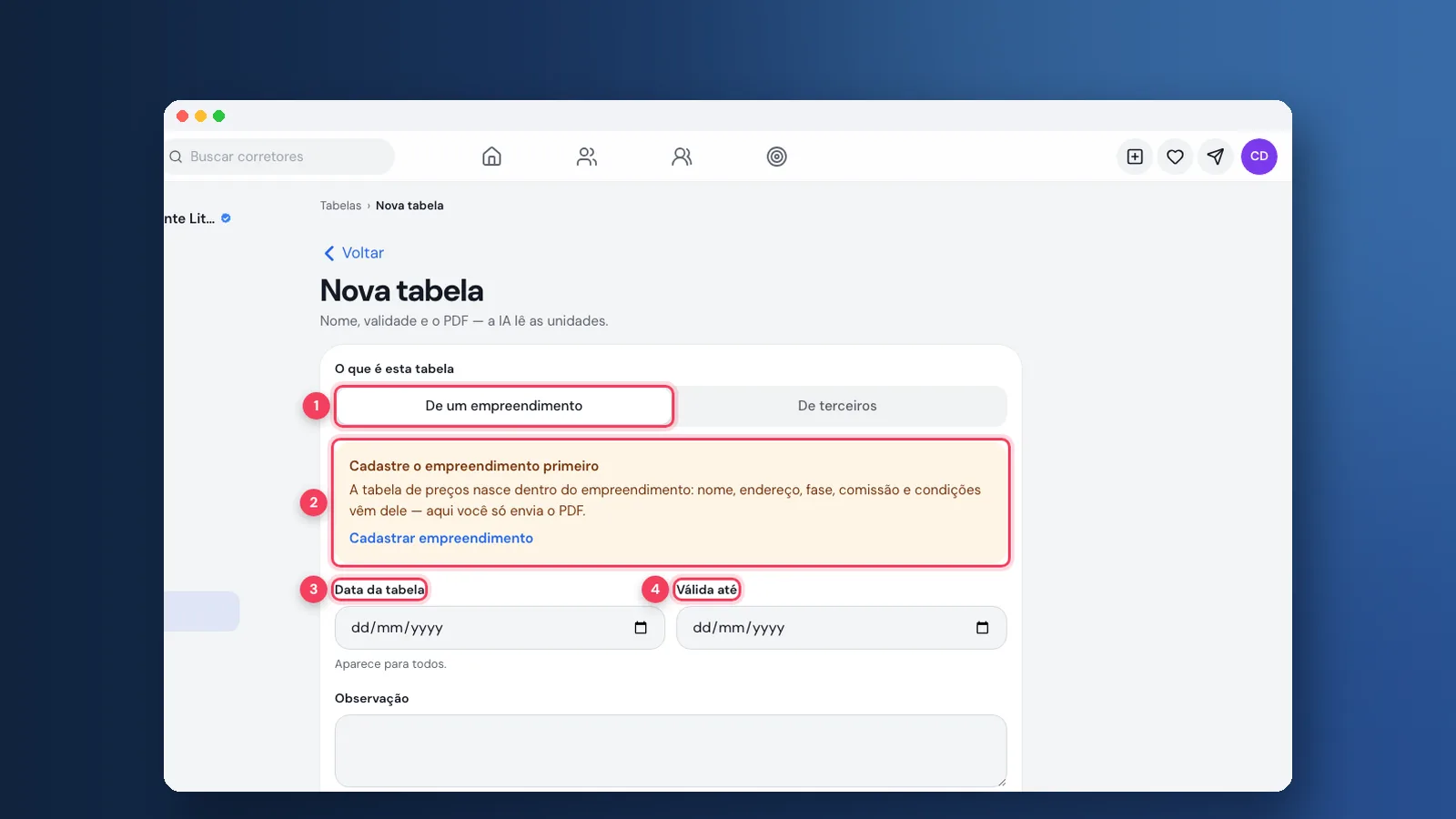This screenshot has width=1456, height=819.
Task: Click the red close window button
Action: [182, 116]
